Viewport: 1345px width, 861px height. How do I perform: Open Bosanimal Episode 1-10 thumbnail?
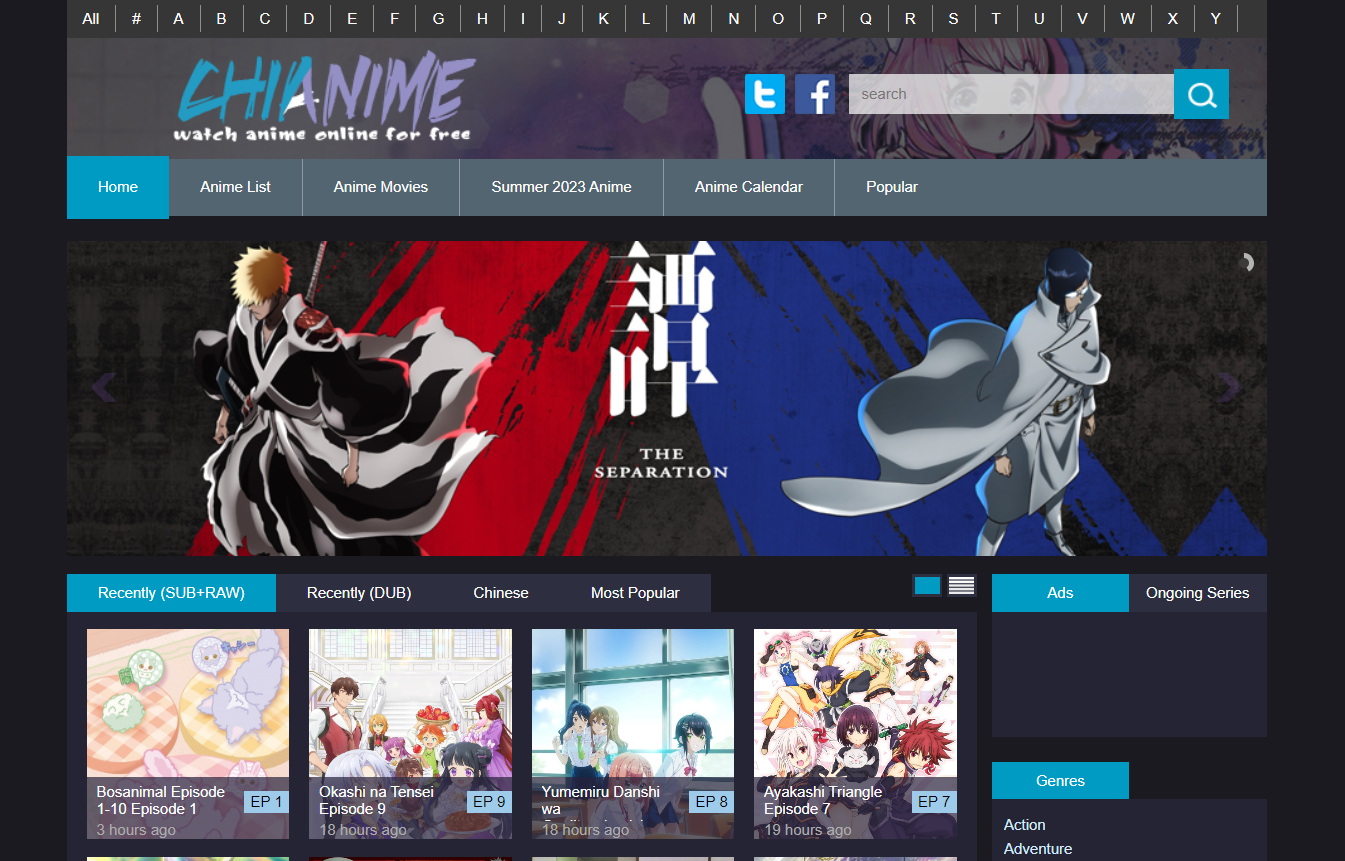point(188,734)
